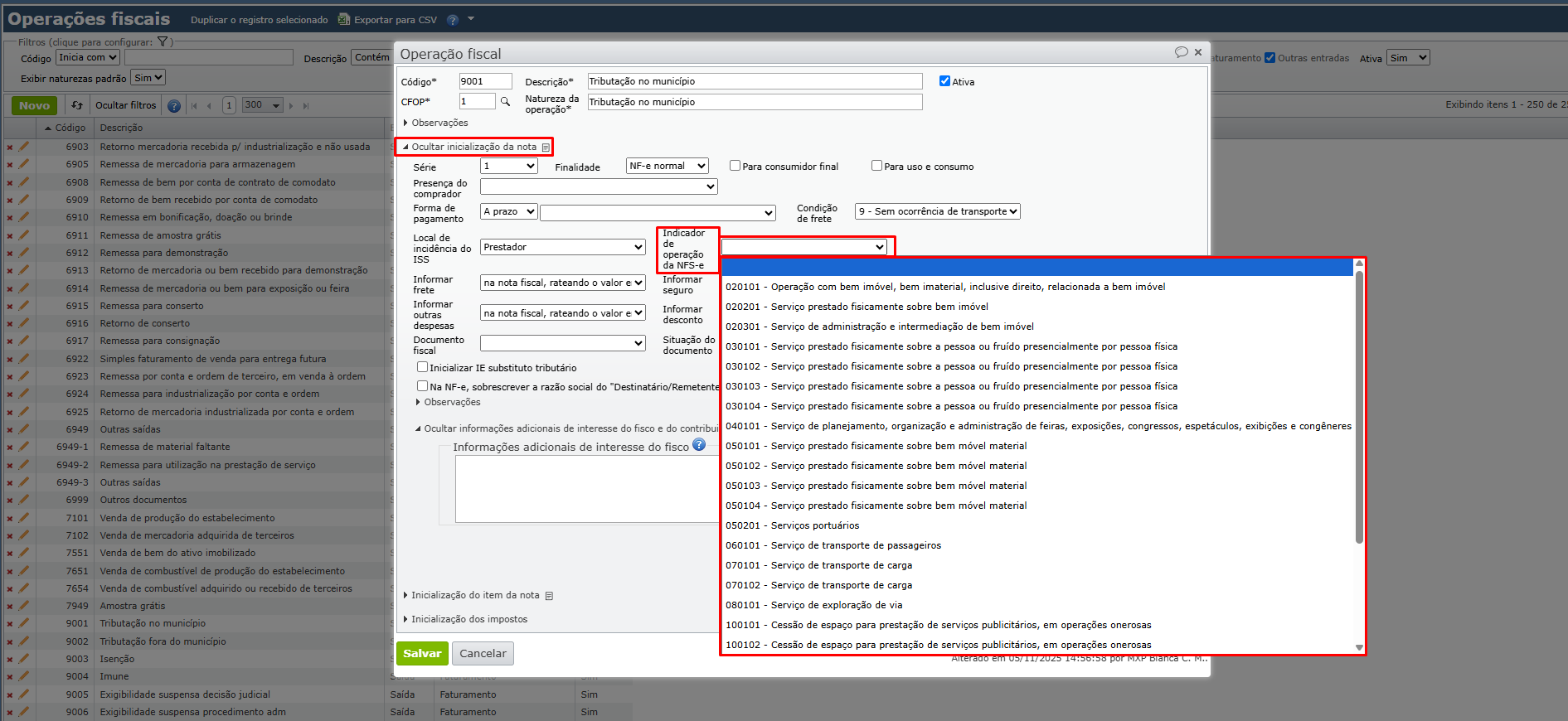Choose option 050201 Serviços portuários
The image size is (1568, 721).
[x=1037, y=525]
